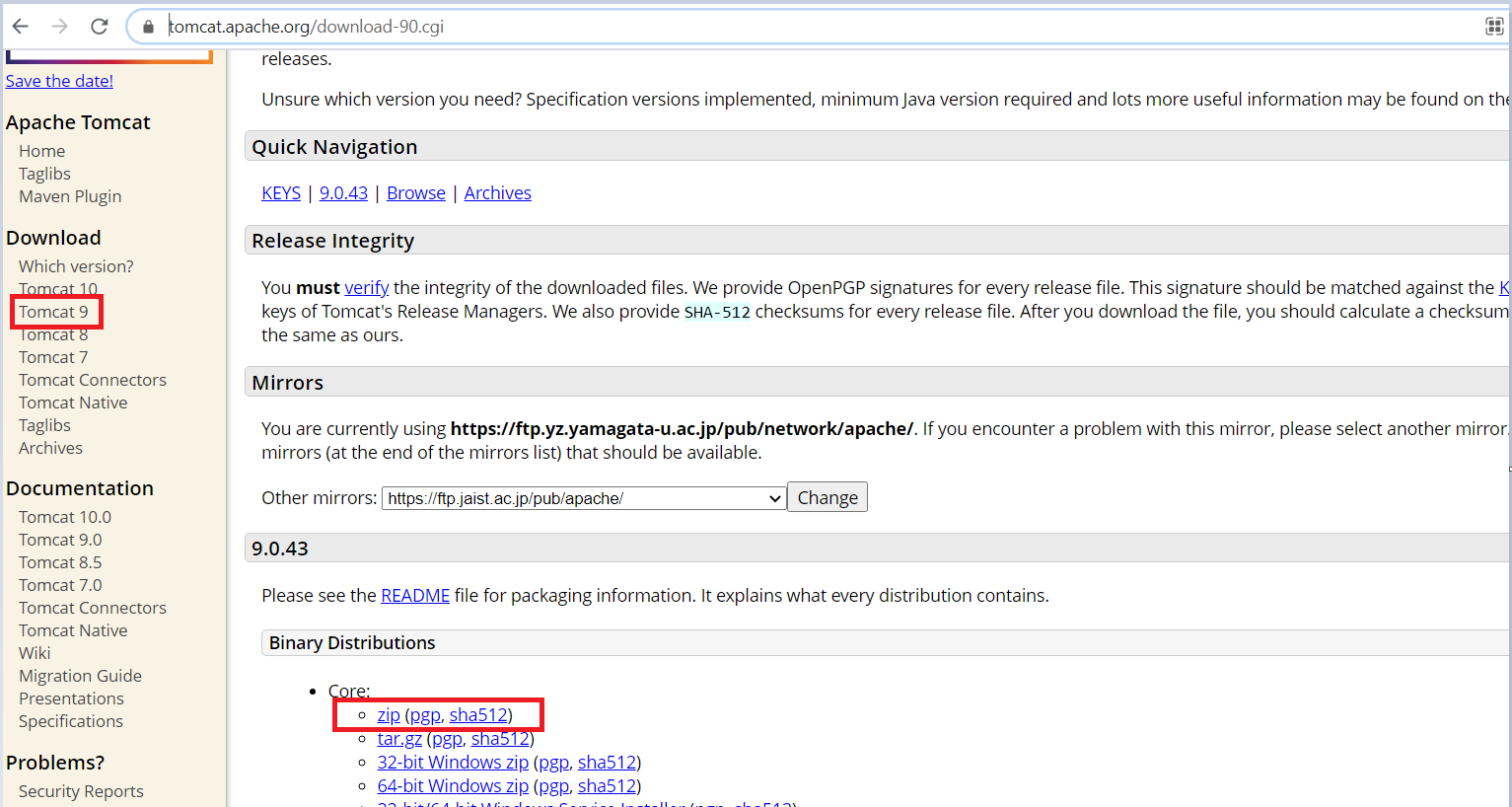Open Tomcat Native documentation link
1512x807 pixels.
73,630
